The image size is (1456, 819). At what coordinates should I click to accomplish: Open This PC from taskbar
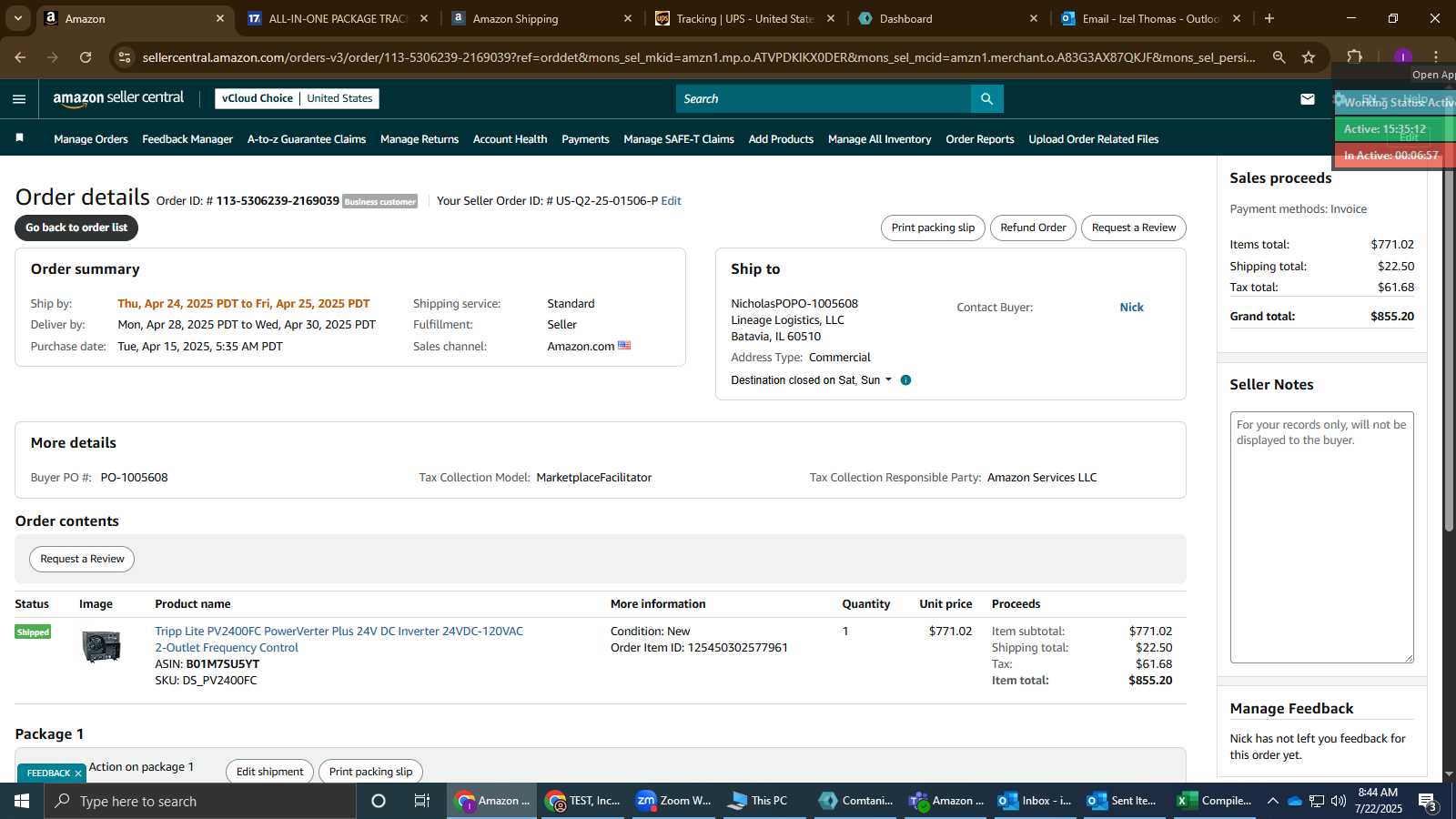tap(763, 801)
